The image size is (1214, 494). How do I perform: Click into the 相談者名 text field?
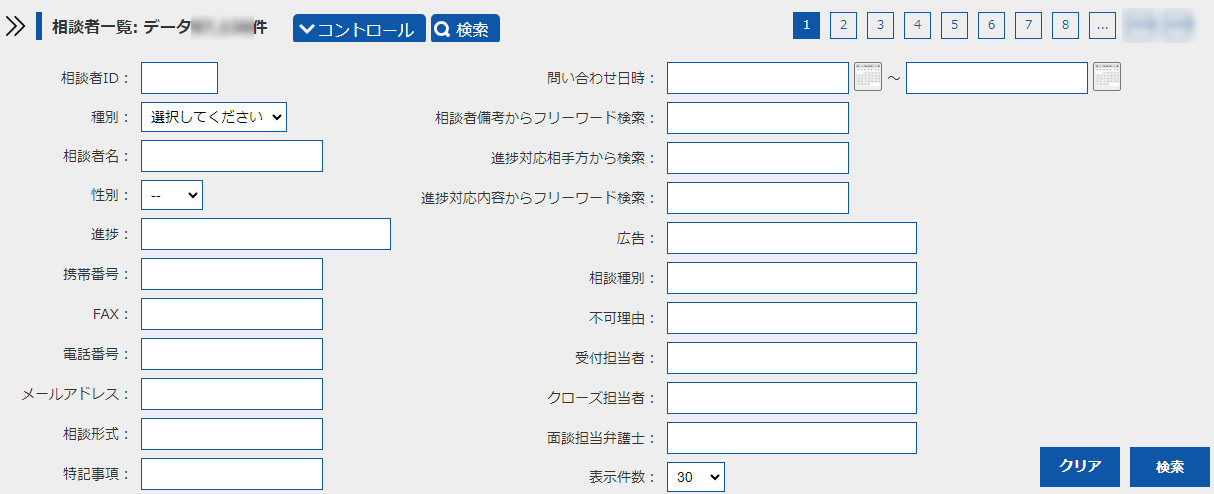click(x=232, y=156)
